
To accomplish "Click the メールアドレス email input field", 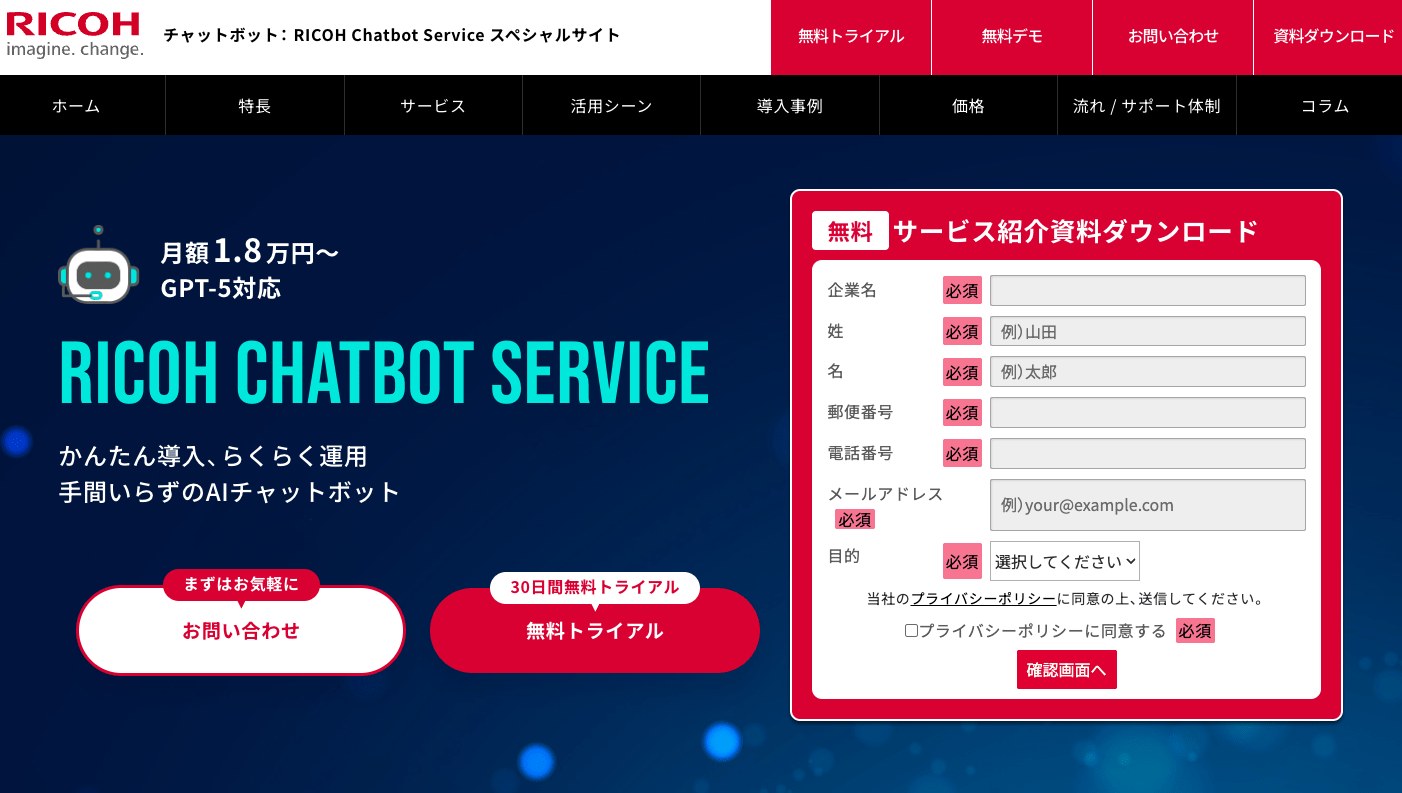I will click(1147, 505).
